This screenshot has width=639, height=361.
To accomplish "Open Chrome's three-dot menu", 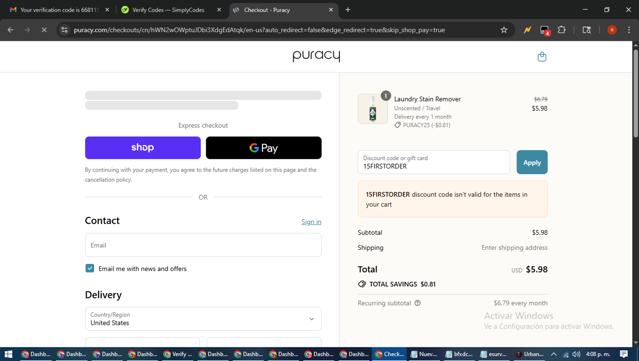I will tap(629, 30).
